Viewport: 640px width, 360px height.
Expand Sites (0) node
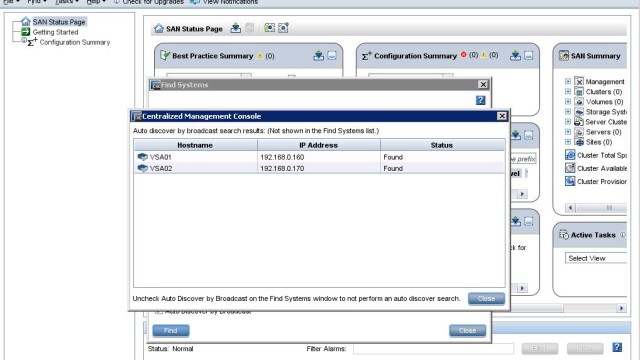pyautogui.click(x=568, y=142)
